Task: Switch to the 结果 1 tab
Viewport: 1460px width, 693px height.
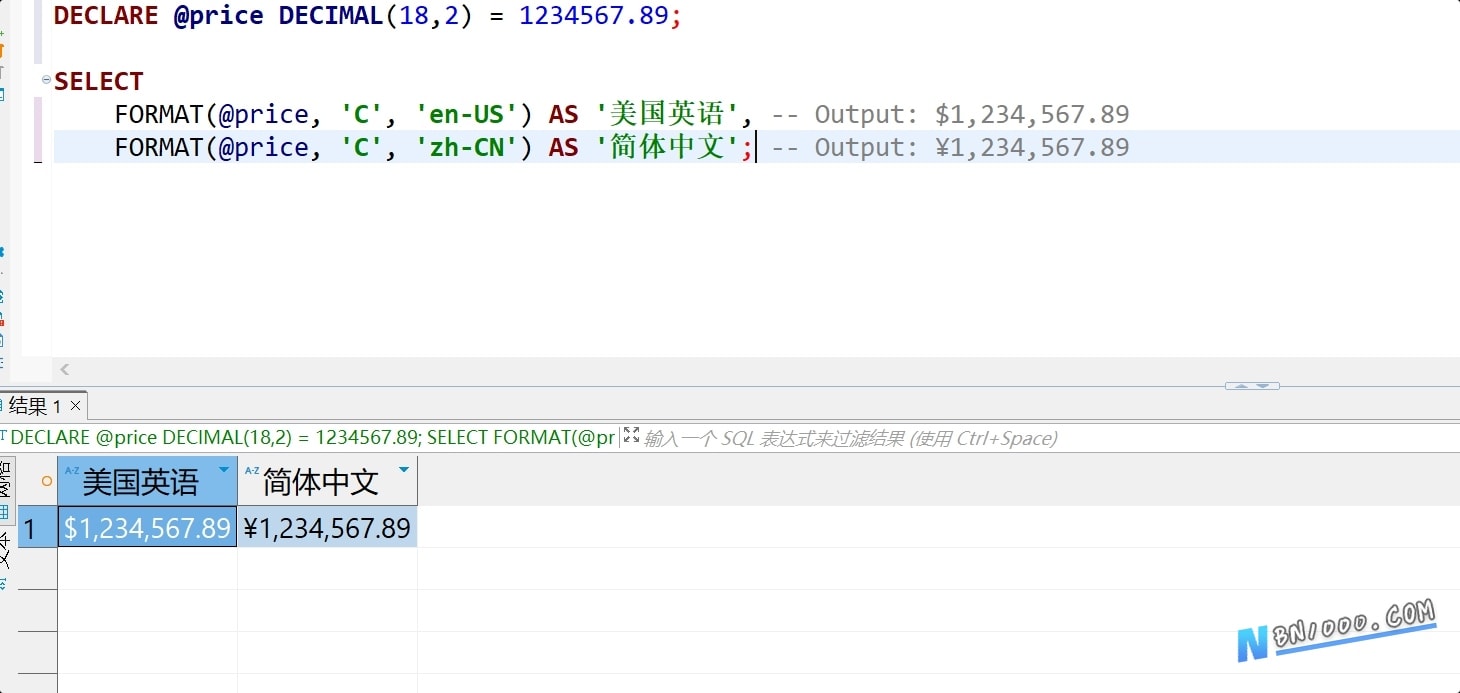Action: [35, 405]
